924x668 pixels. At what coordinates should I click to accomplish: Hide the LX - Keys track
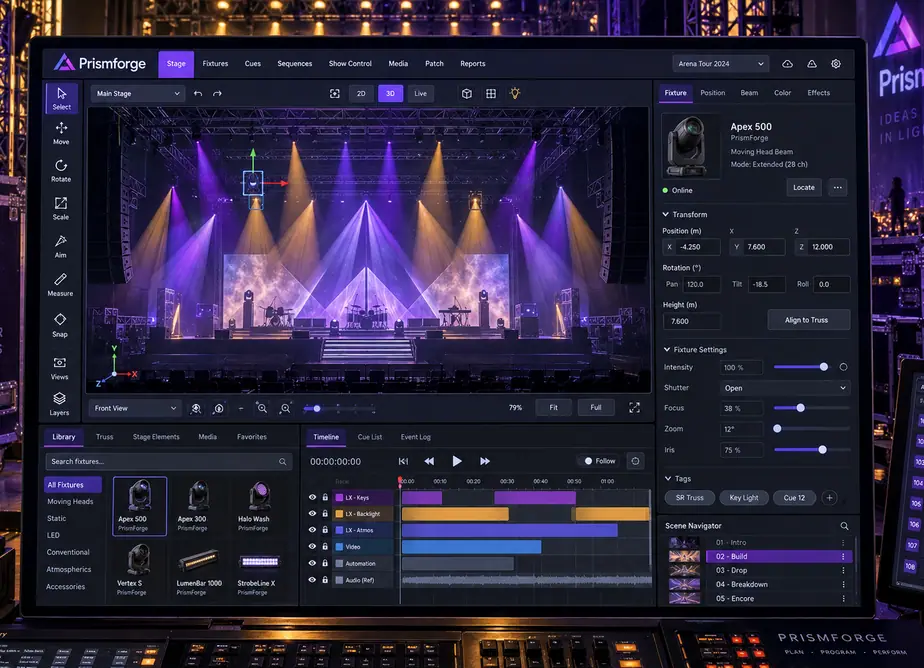(x=312, y=497)
